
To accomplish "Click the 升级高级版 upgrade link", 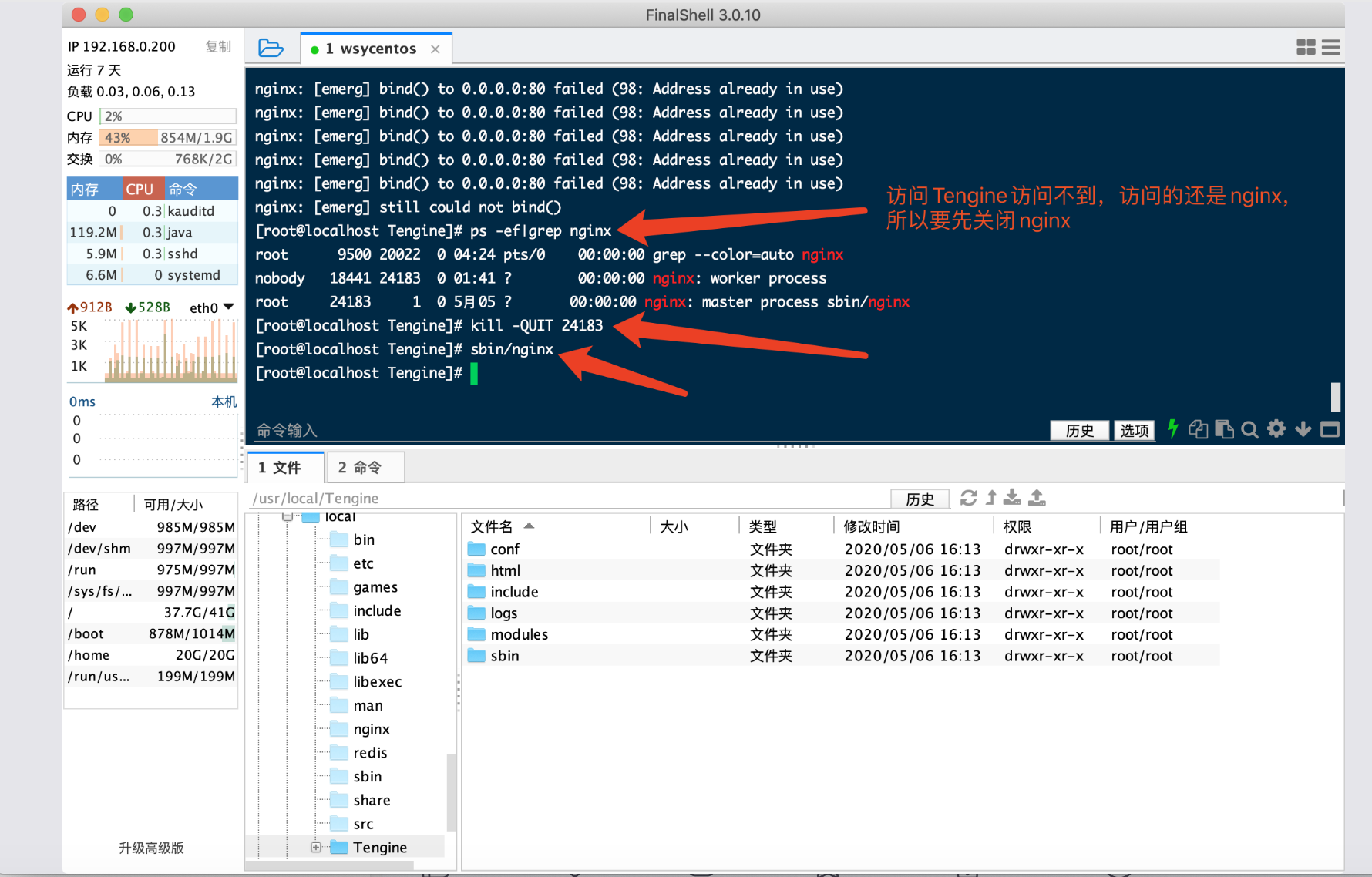I will (151, 848).
